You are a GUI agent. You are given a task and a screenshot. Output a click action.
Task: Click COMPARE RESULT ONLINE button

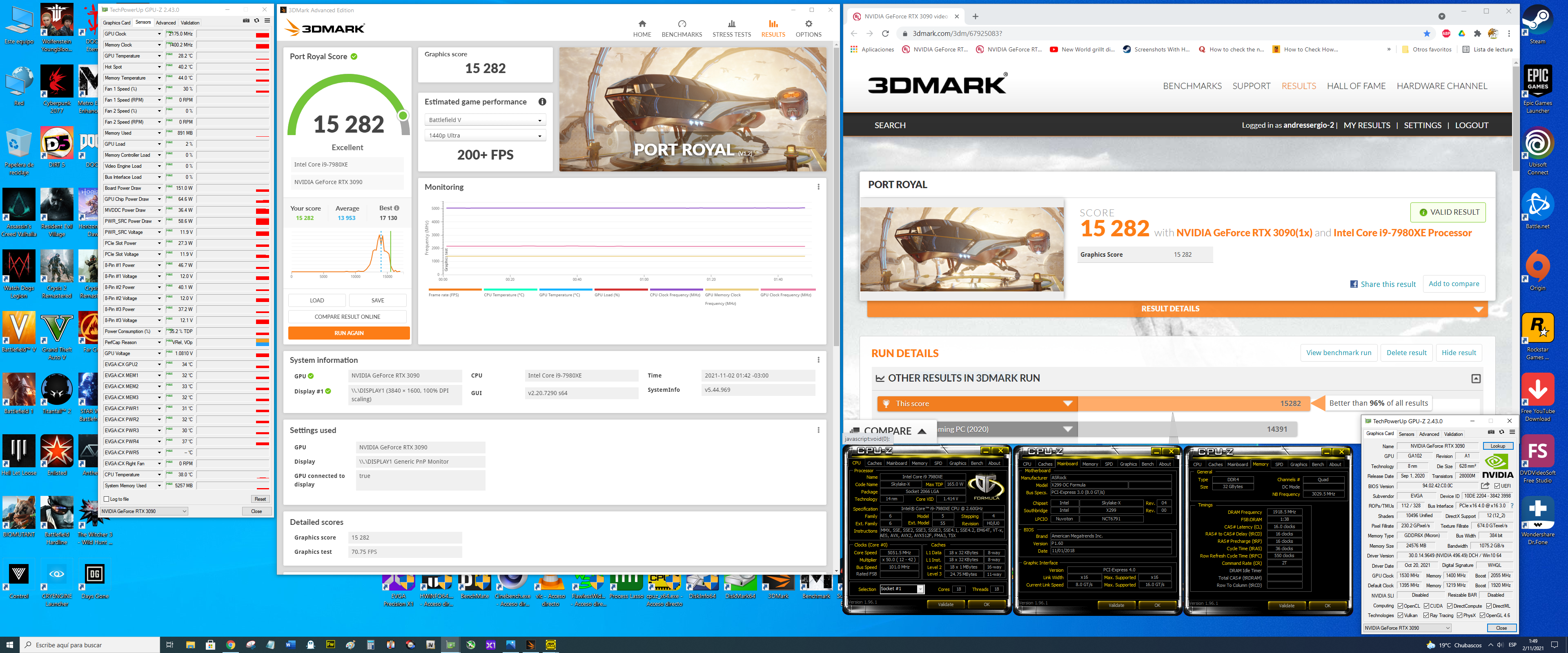[x=347, y=316]
